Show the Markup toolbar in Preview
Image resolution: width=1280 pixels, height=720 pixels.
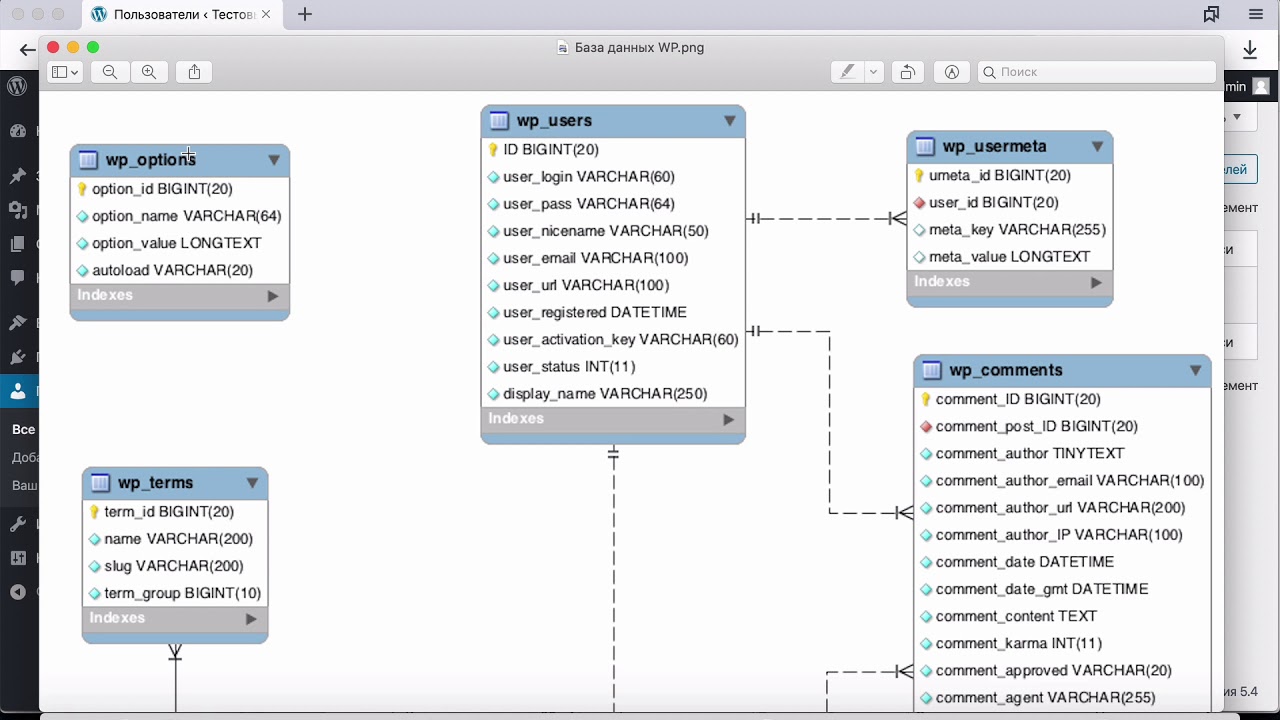(x=952, y=72)
